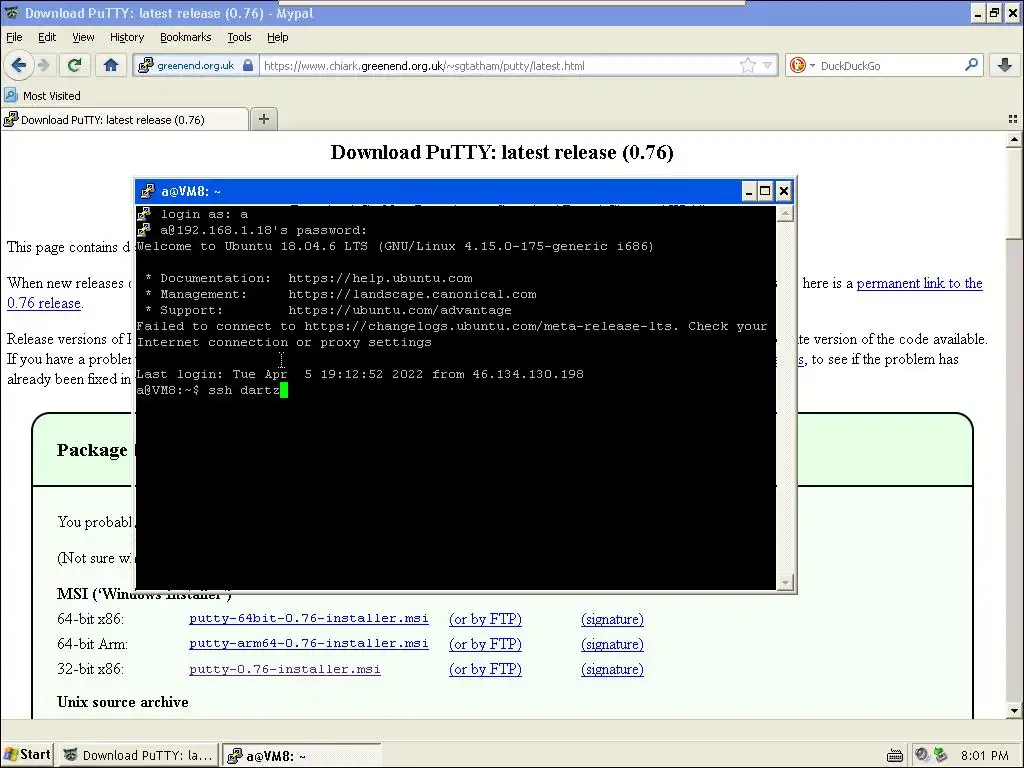1024x768 pixels.
Task: Open signature link for 64-bit x86
Action: click(612, 619)
